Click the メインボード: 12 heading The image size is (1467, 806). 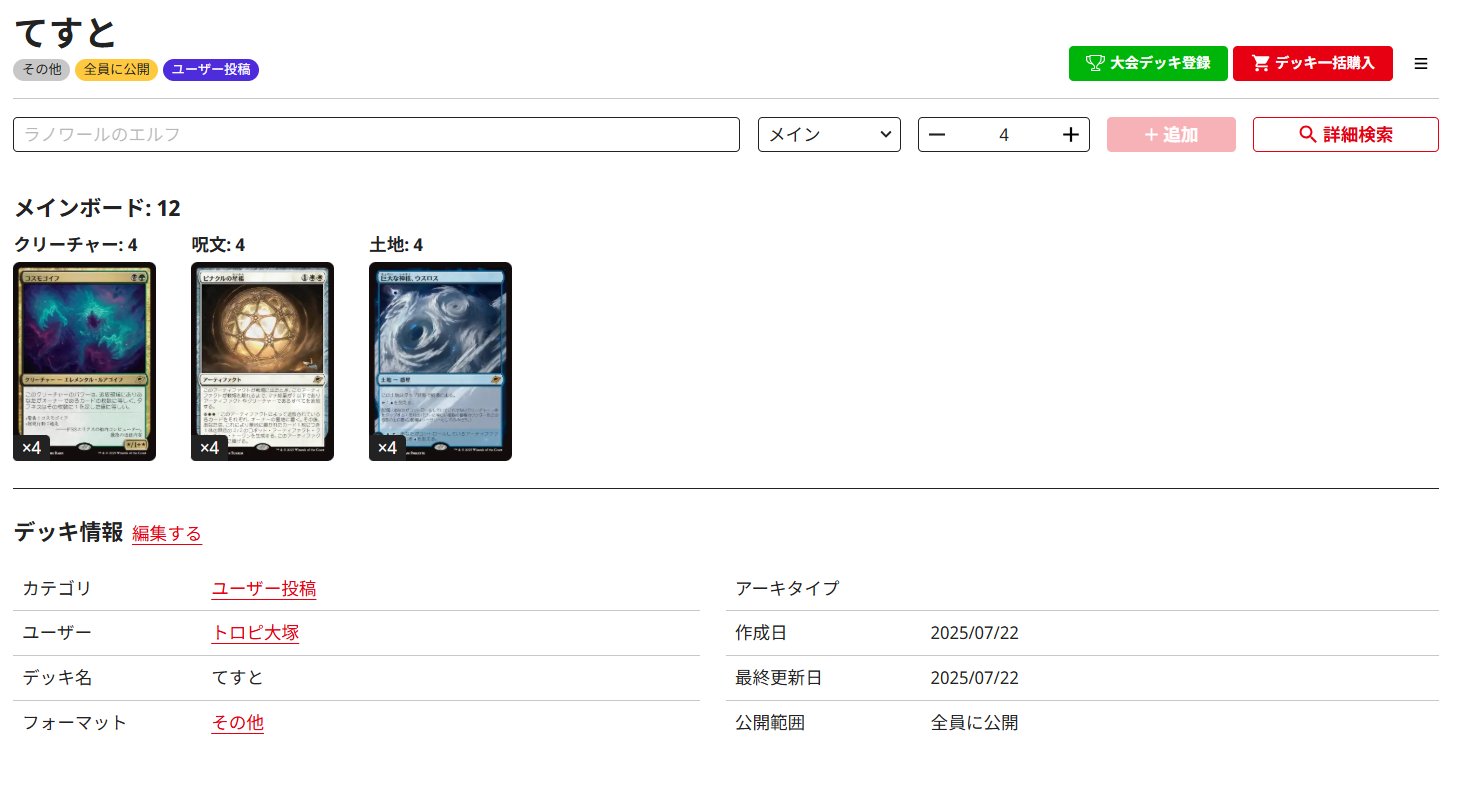tap(97, 209)
